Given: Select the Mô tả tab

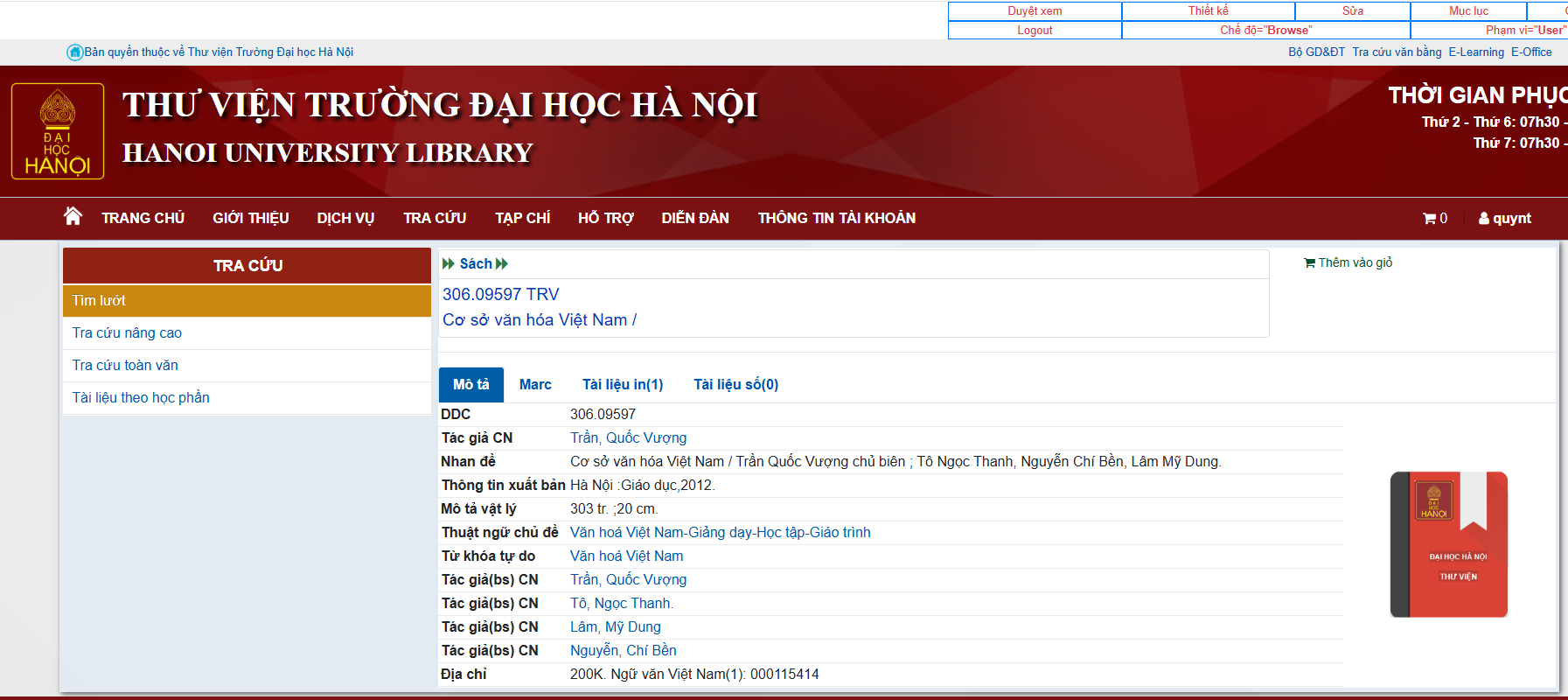Looking at the screenshot, I should point(470,385).
